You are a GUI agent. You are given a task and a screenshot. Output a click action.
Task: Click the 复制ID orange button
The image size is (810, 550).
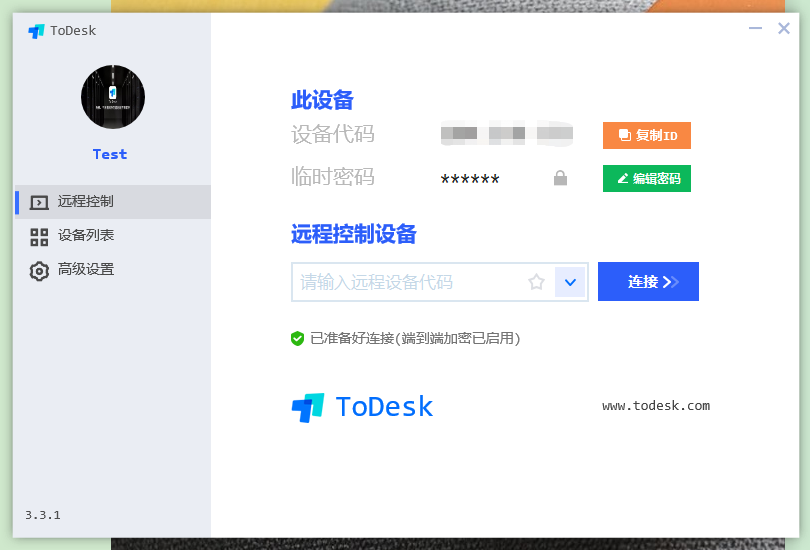click(647, 135)
